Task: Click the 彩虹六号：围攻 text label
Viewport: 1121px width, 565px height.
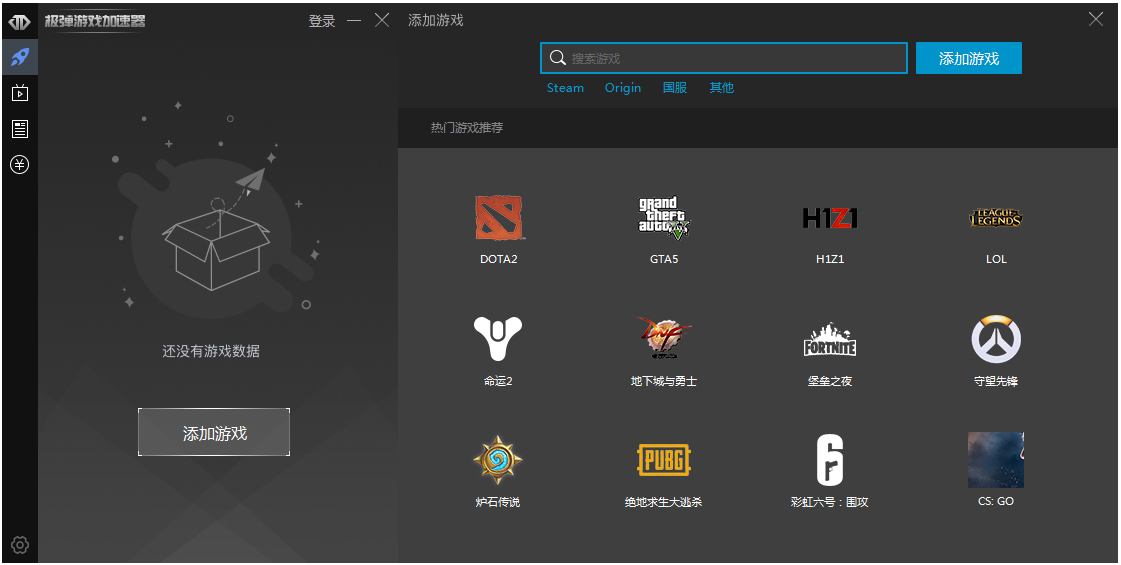Action: (x=830, y=502)
